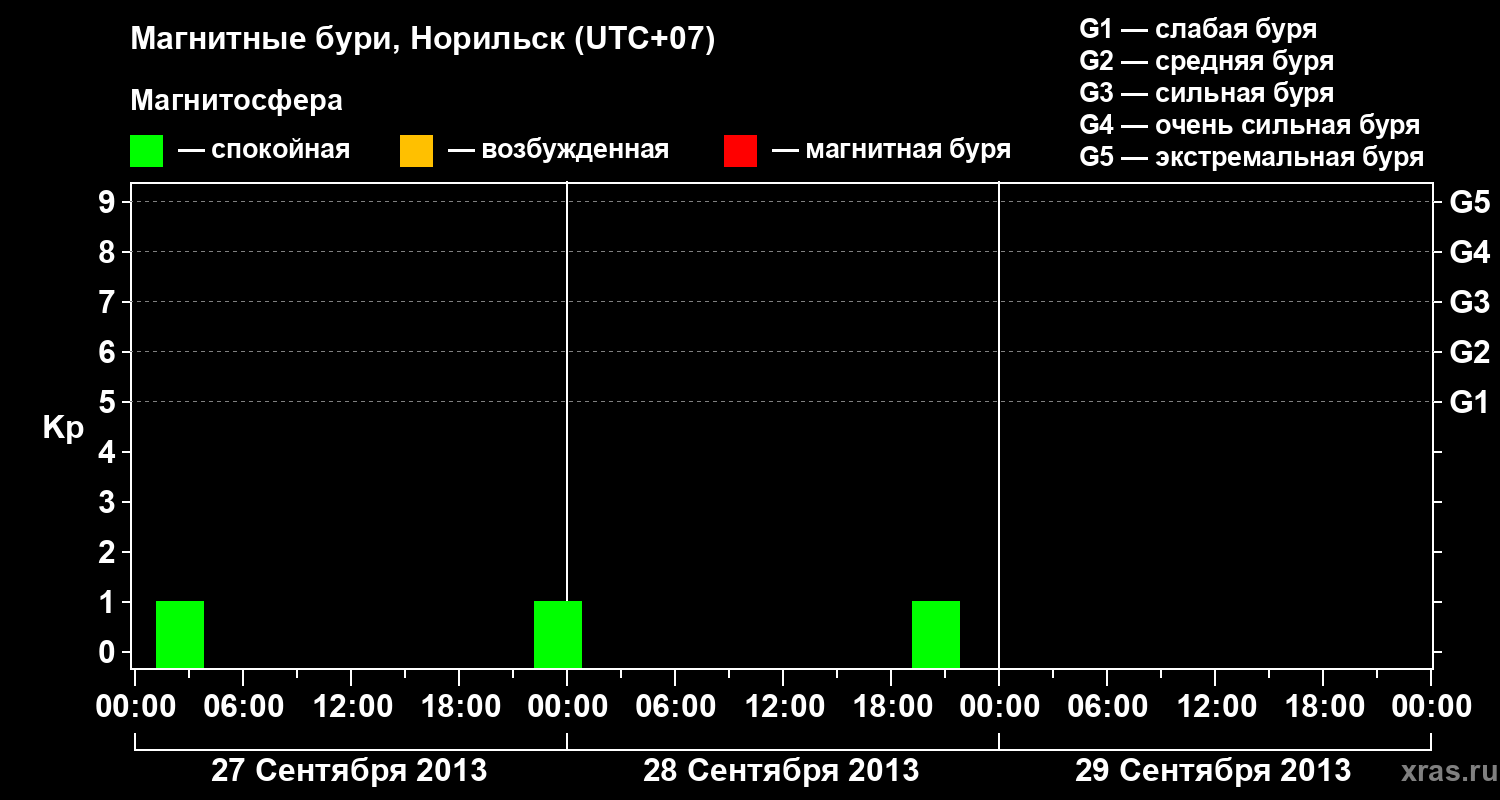Select the green Kp bar at 20:00 on 28 September
1500x800 pixels.
(936, 634)
